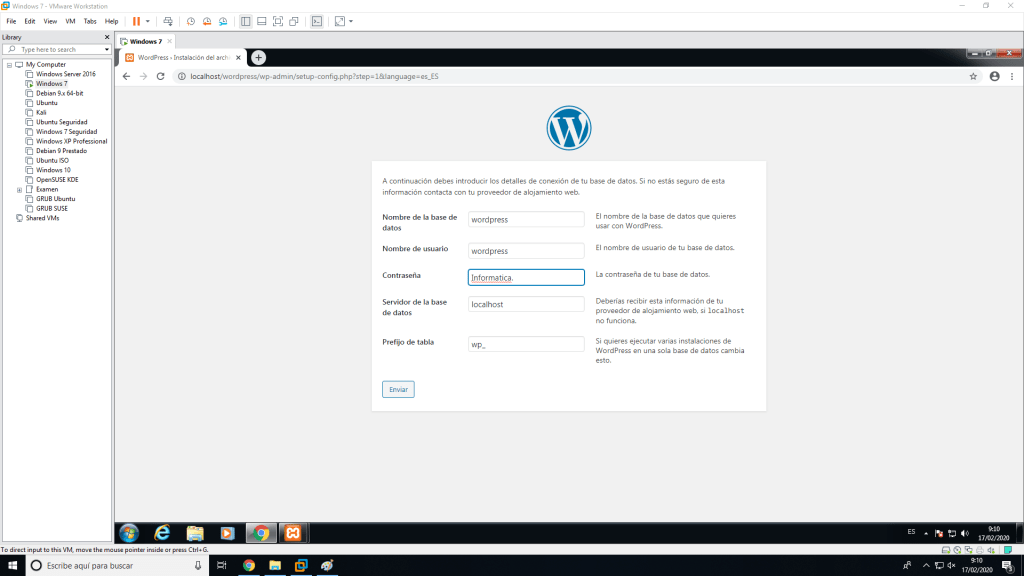
Task: Toggle the library sidebar view icon
Action: [x=246, y=21]
